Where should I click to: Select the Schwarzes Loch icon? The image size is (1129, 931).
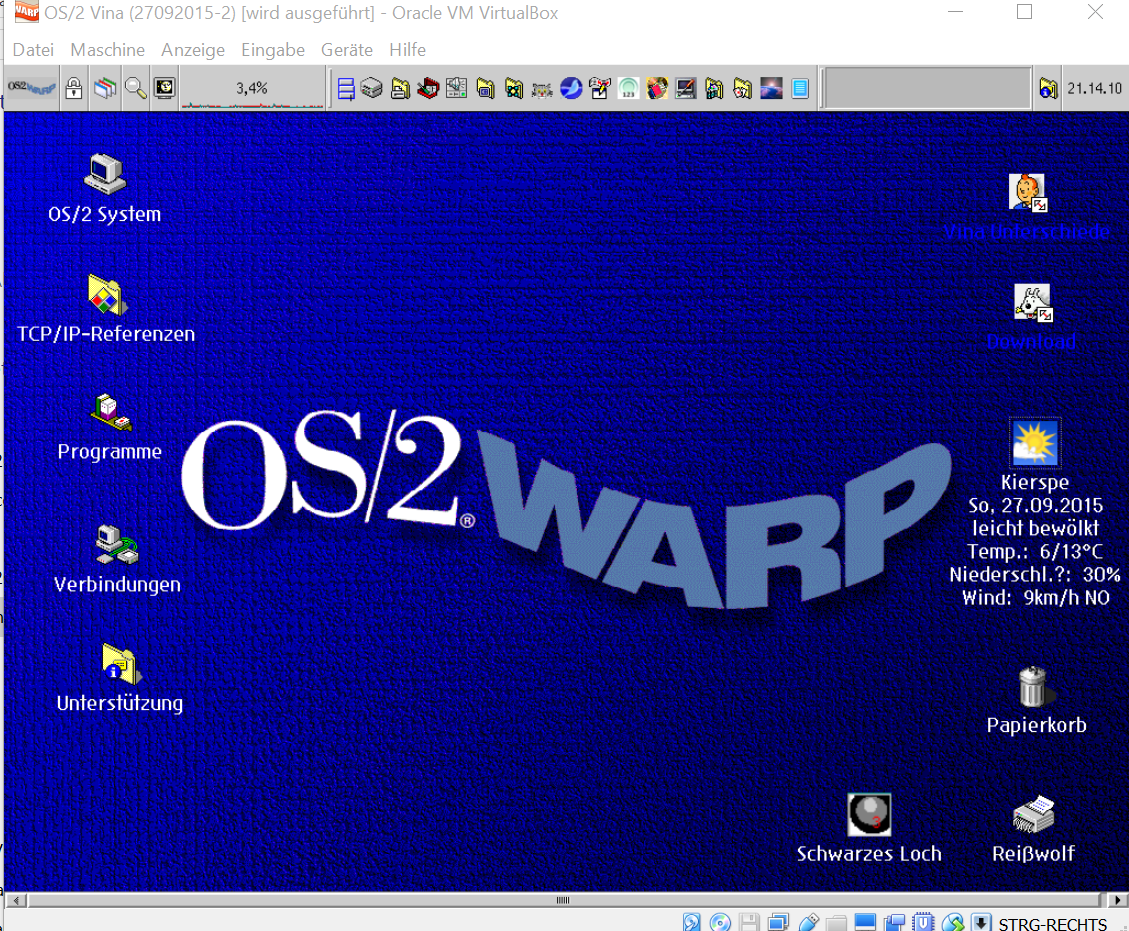click(x=869, y=814)
